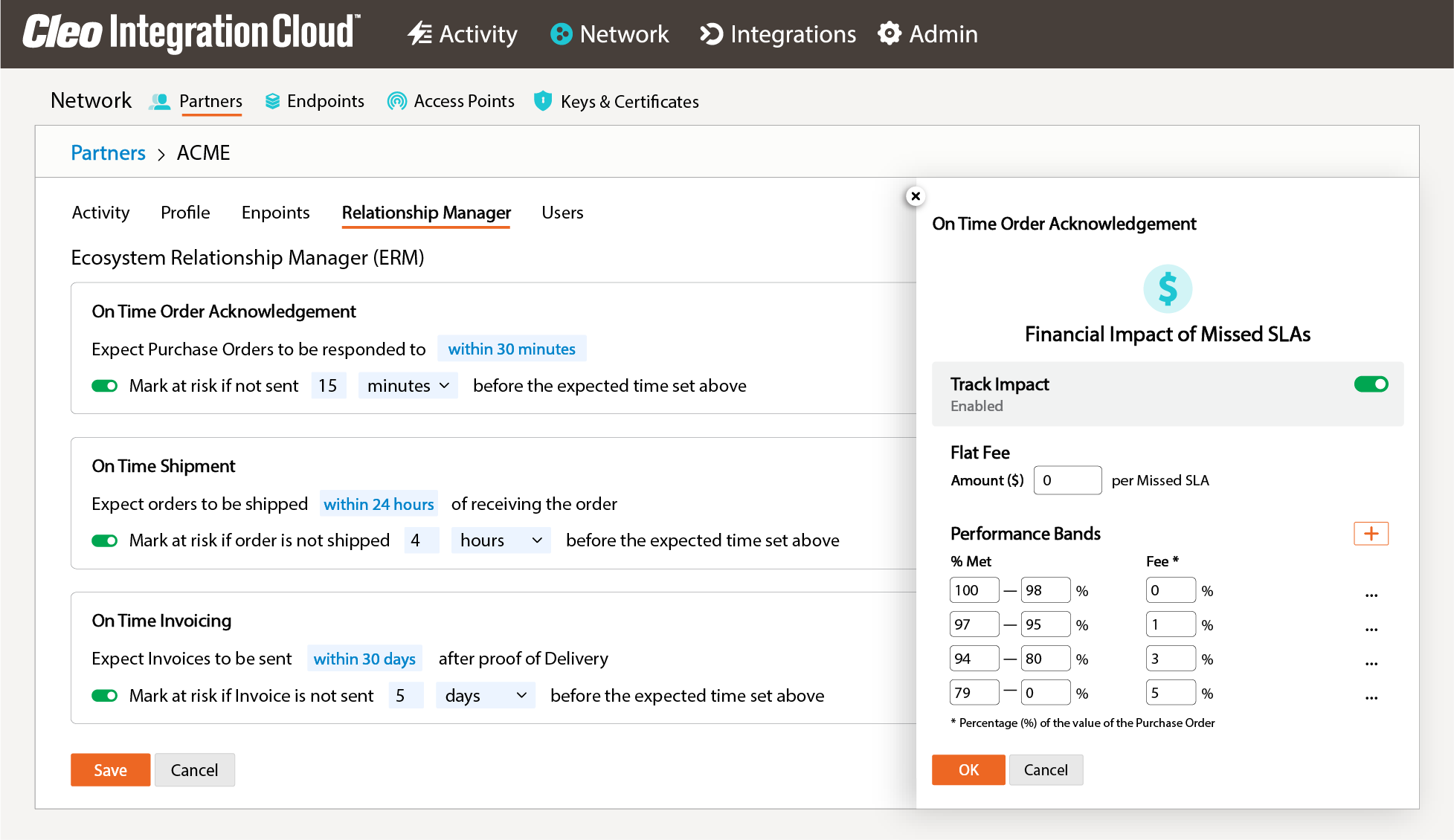Click the 95 lower bound band field
Viewport: 1454px width, 840px height.
click(x=1046, y=624)
